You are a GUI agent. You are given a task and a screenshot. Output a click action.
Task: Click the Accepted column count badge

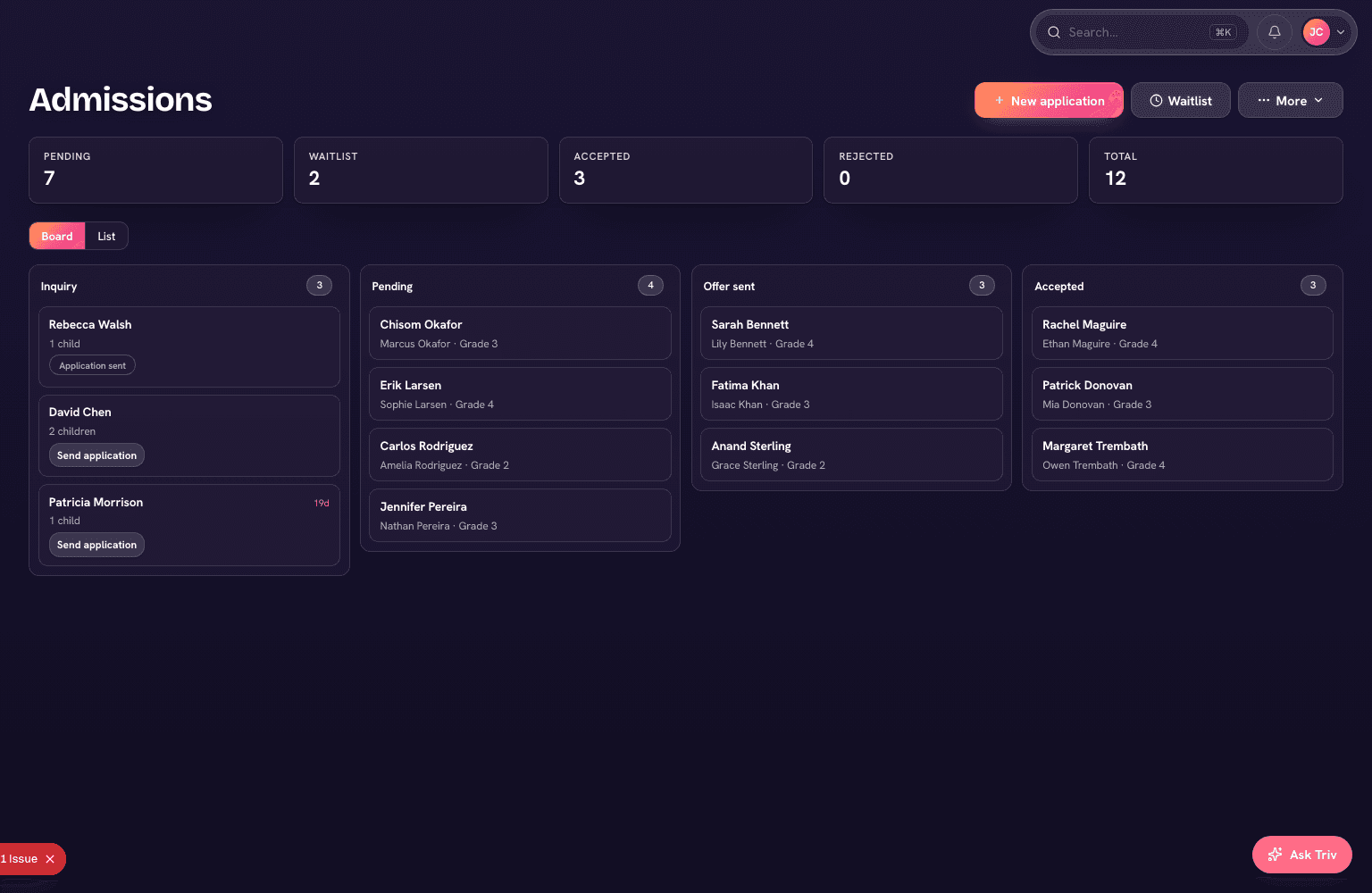pyautogui.click(x=1313, y=286)
